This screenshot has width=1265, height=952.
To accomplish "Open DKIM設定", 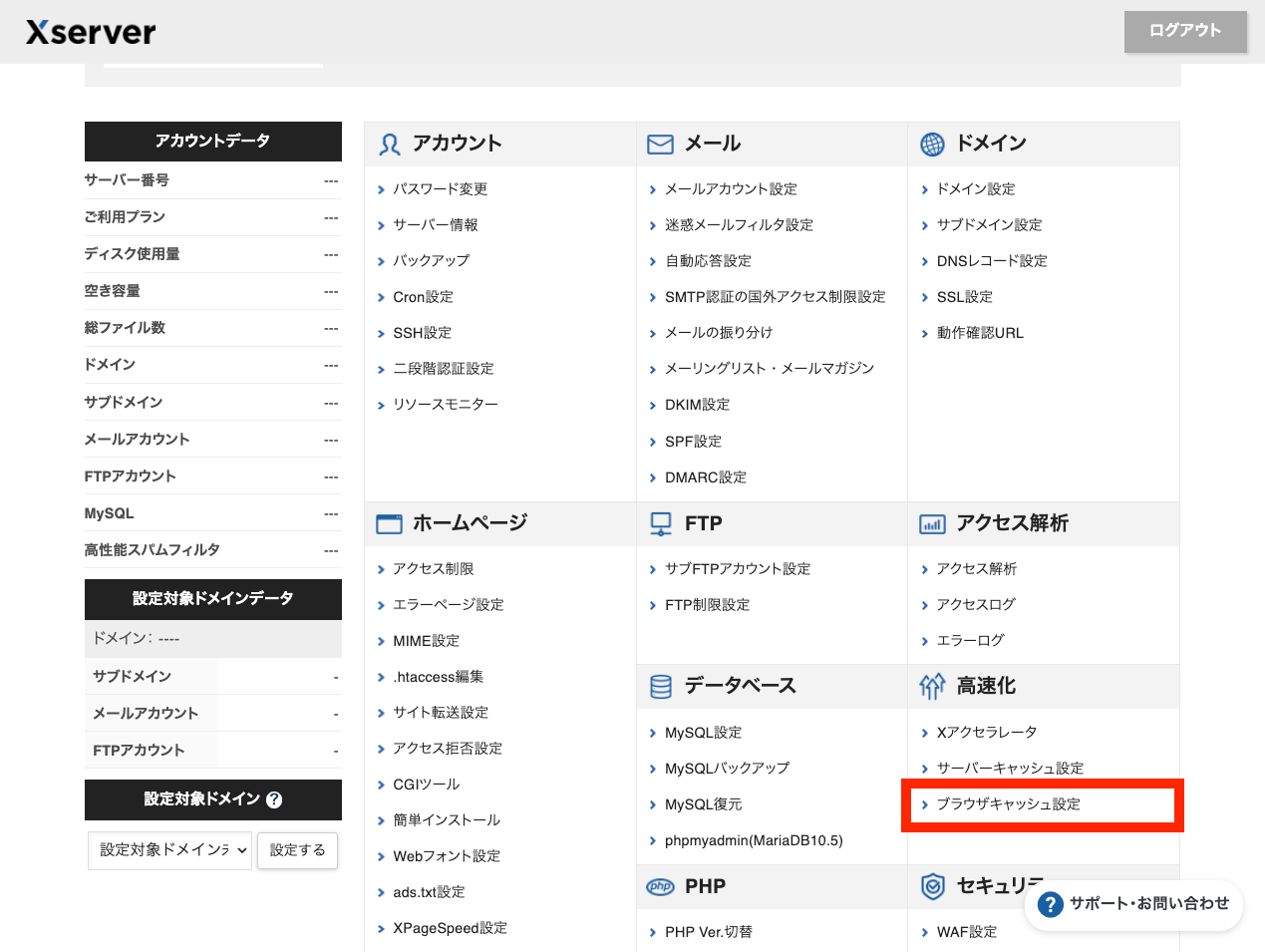I will click(x=697, y=405).
